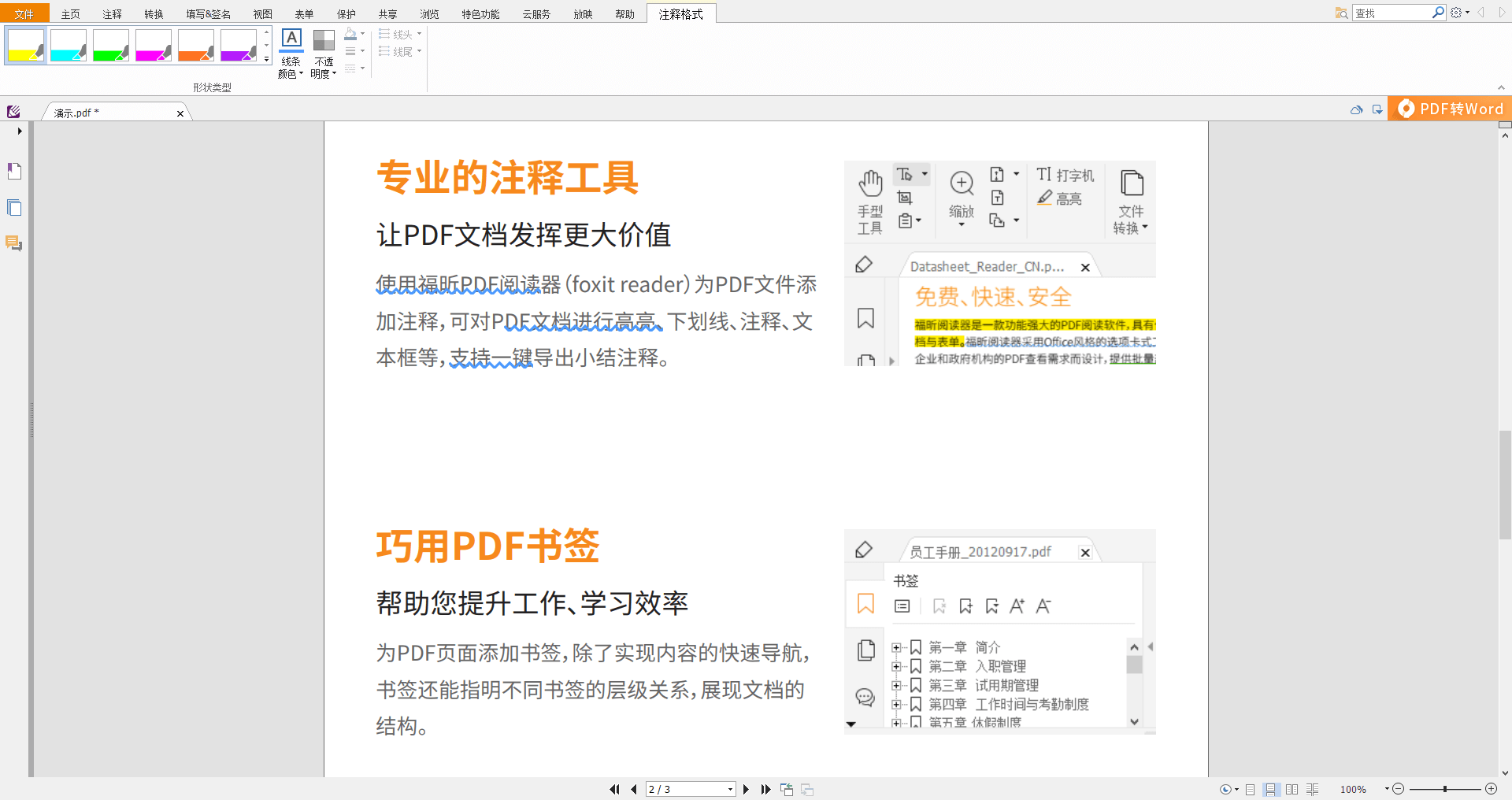Zoom out using the minus icon
The width and height of the screenshot is (1512, 800).
coord(1399,788)
